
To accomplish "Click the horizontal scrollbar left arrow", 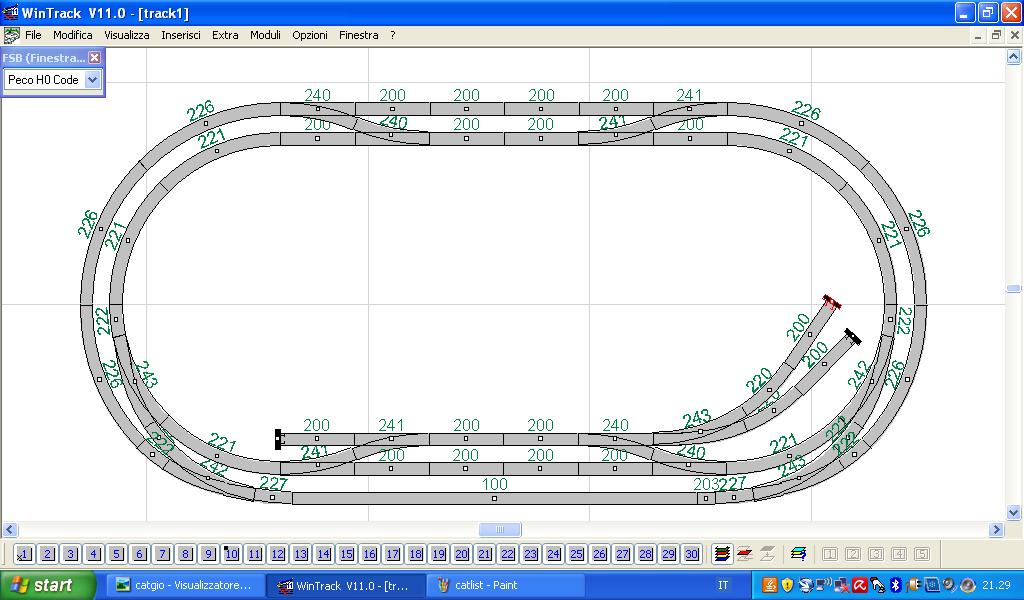I will [9, 529].
